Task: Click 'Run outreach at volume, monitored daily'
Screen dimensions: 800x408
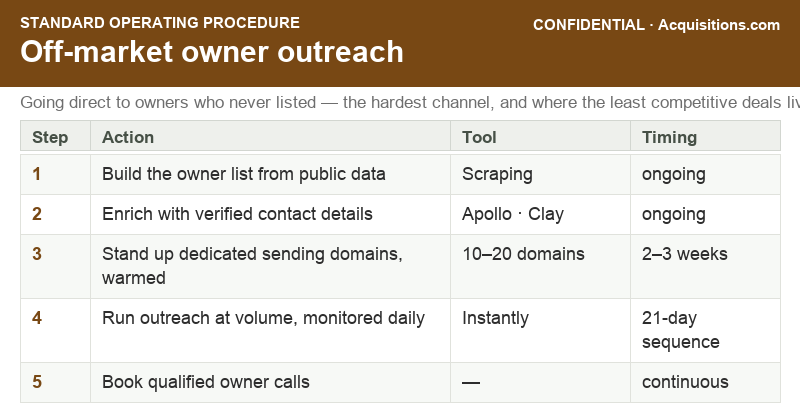Action: pyautogui.click(x=263, y=318)
